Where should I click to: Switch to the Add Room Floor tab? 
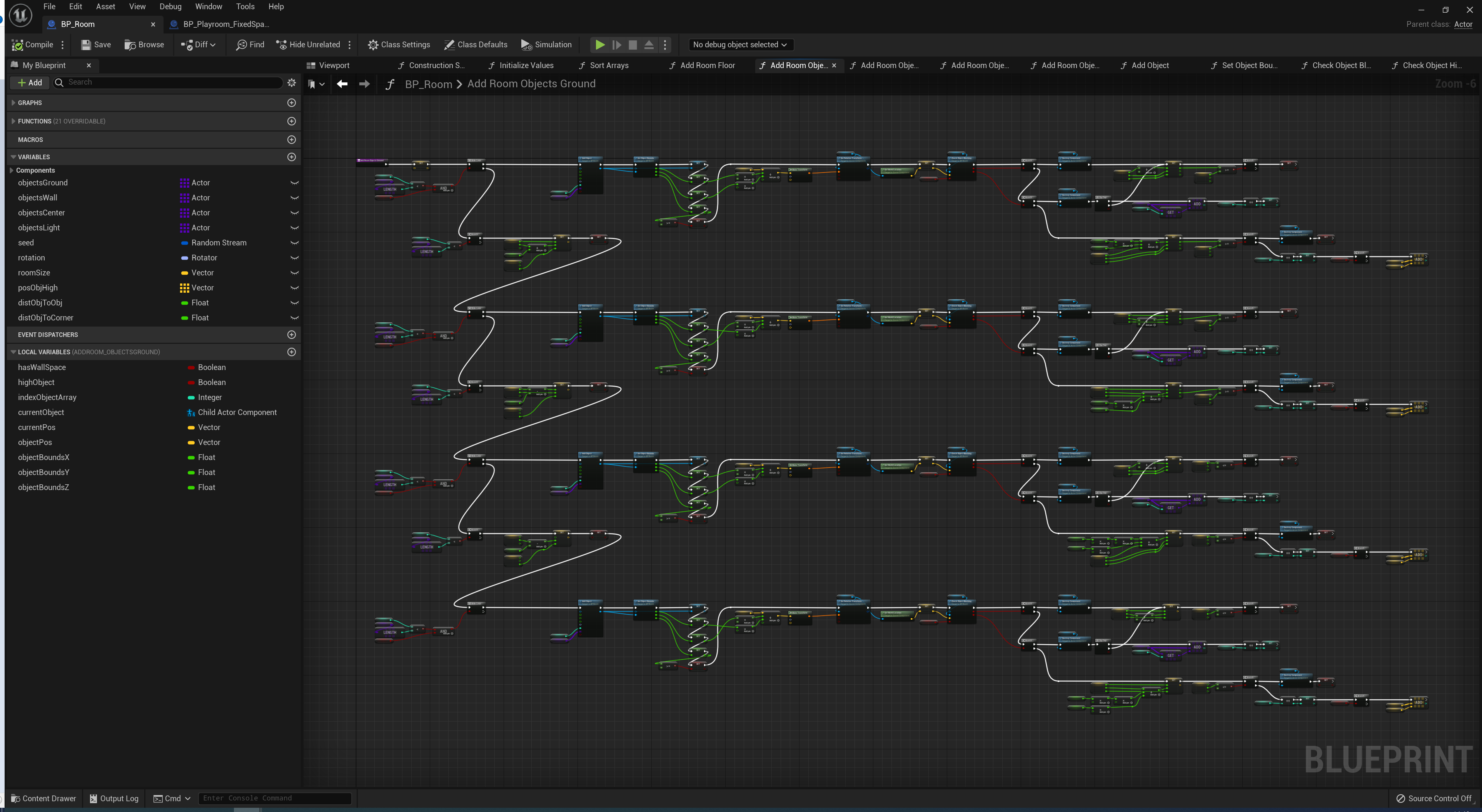click(707, 65)
